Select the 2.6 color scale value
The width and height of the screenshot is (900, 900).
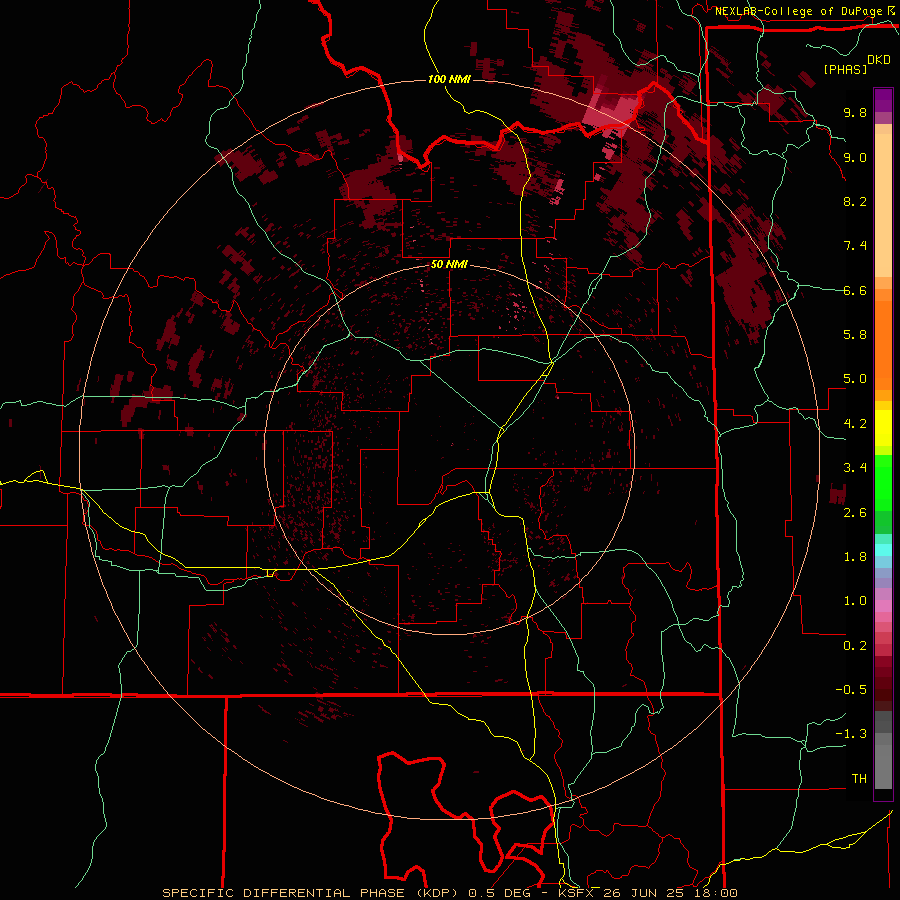click(855, 513)
